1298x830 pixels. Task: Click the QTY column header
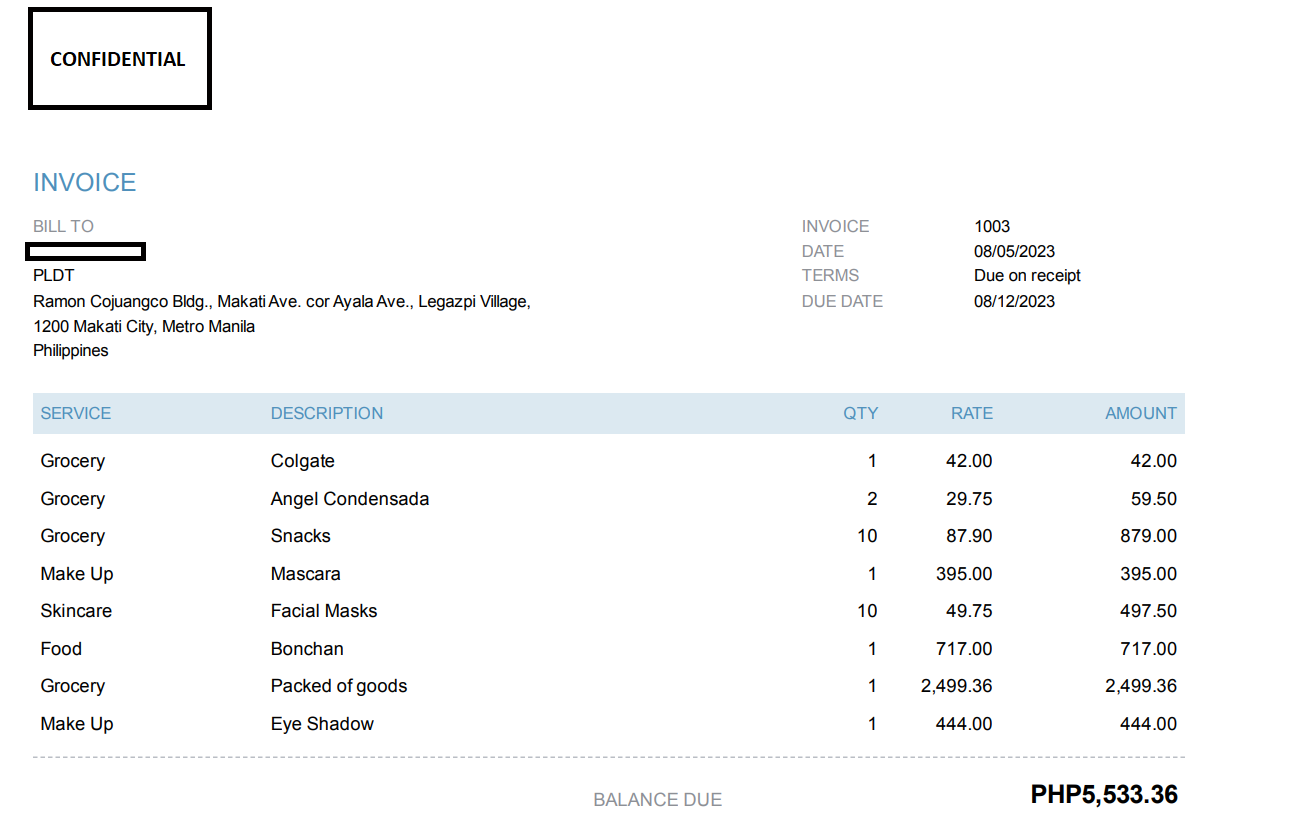[860, 413]
